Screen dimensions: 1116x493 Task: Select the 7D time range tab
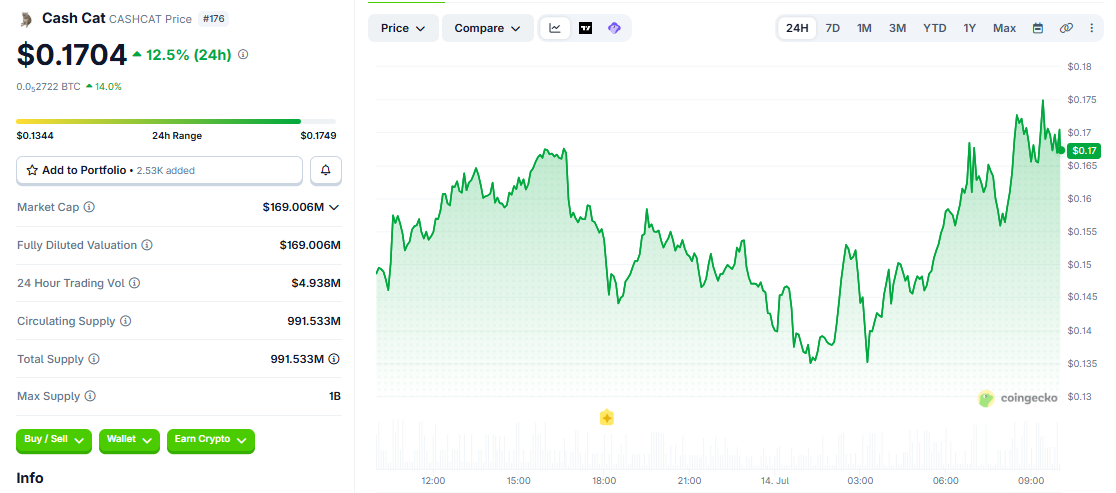832,28
